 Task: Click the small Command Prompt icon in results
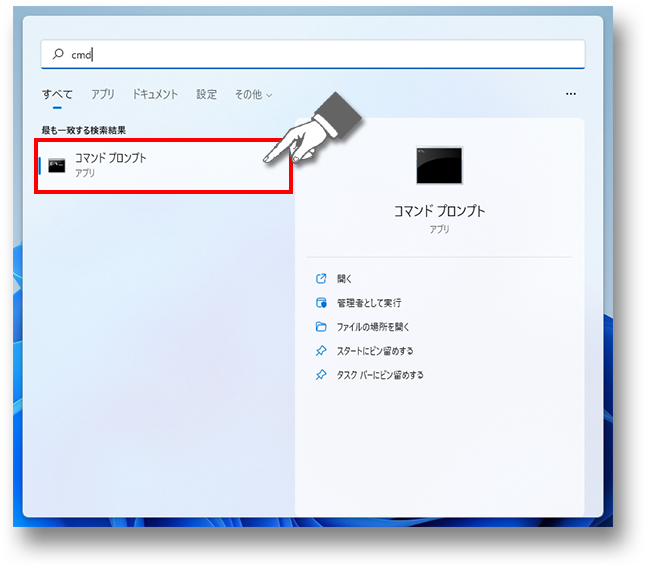(57, 165)
